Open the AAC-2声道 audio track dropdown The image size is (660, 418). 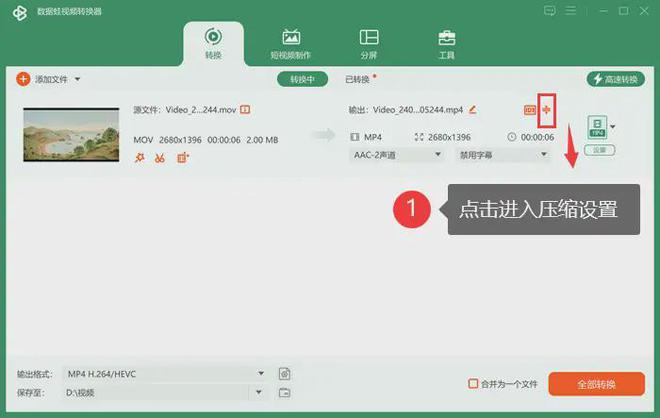pos(397,155)
